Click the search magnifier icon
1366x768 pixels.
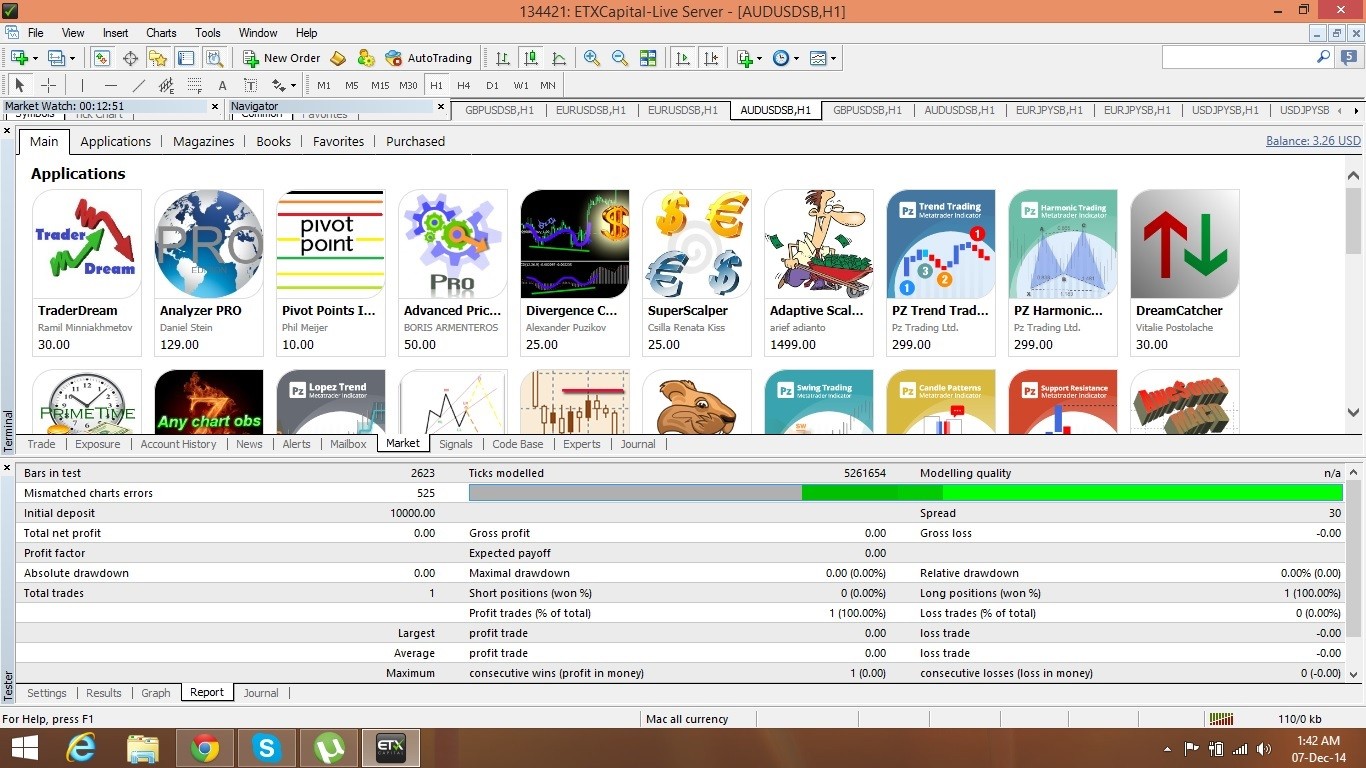1324,58
